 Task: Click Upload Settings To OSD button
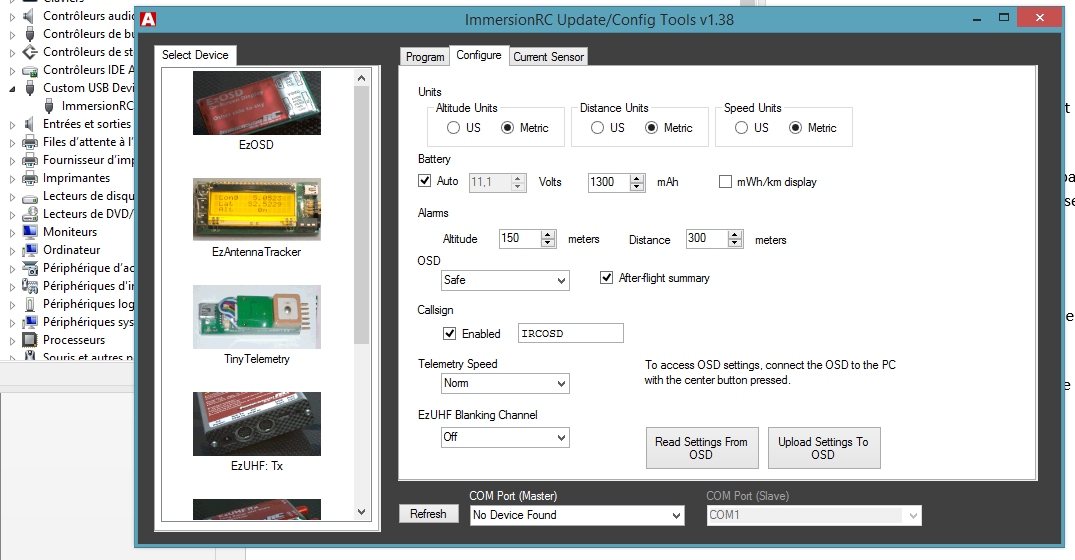(x=823, y=448)
